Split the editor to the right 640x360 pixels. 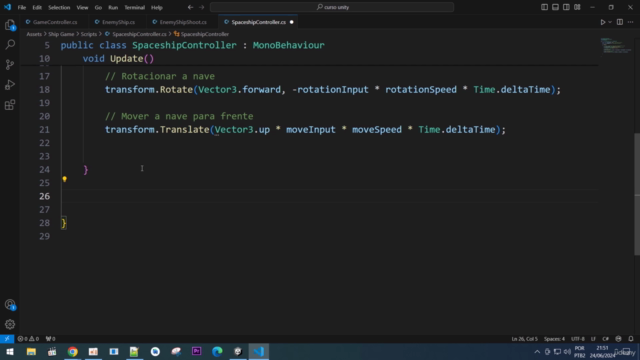pyautogui.click(x=620, y=22)
